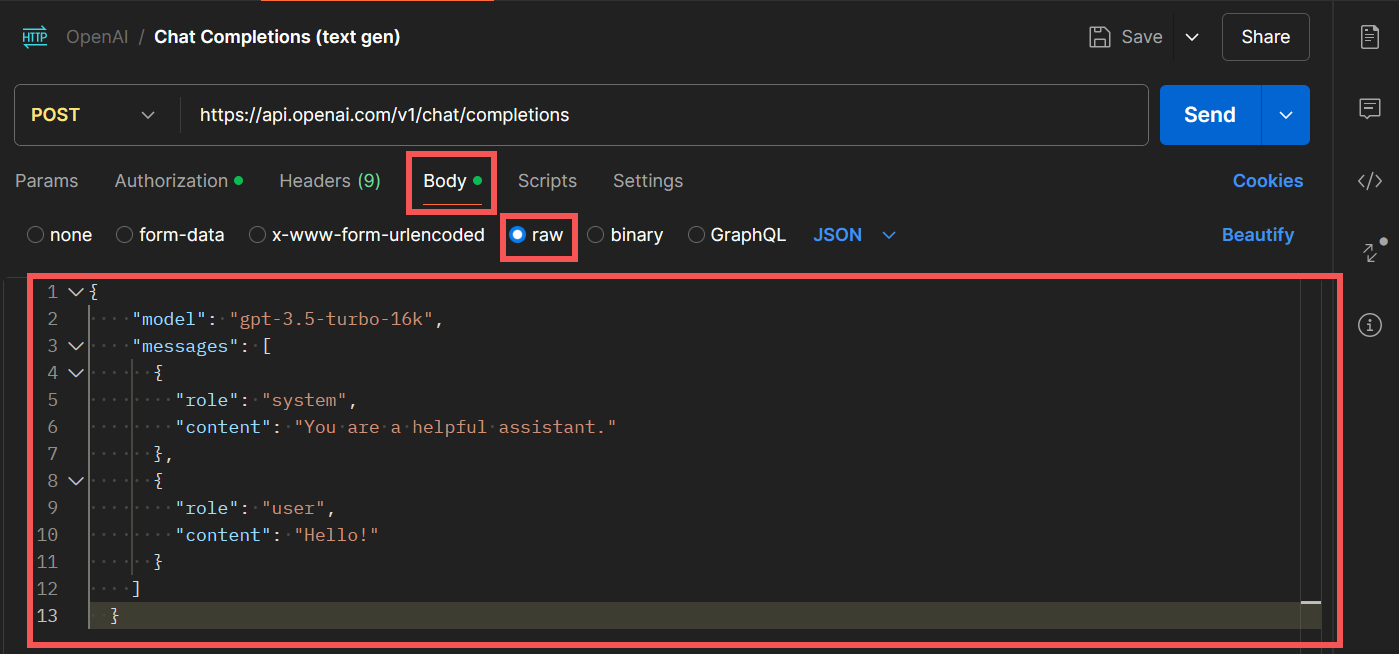Collapse the code fold at line 1

[75, 292]
